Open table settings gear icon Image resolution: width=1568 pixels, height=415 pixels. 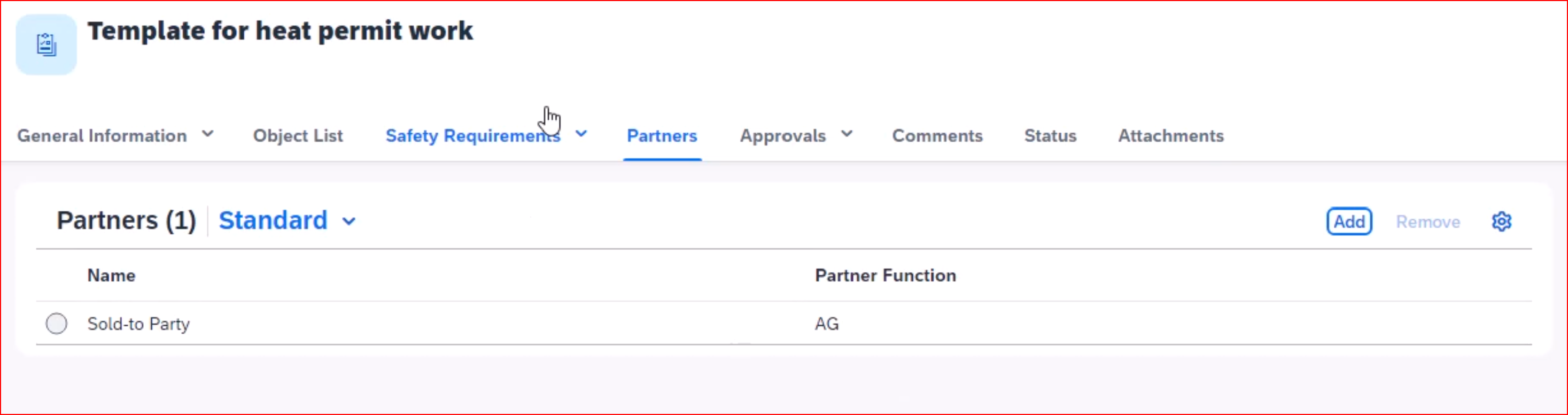coord(1501,221)
